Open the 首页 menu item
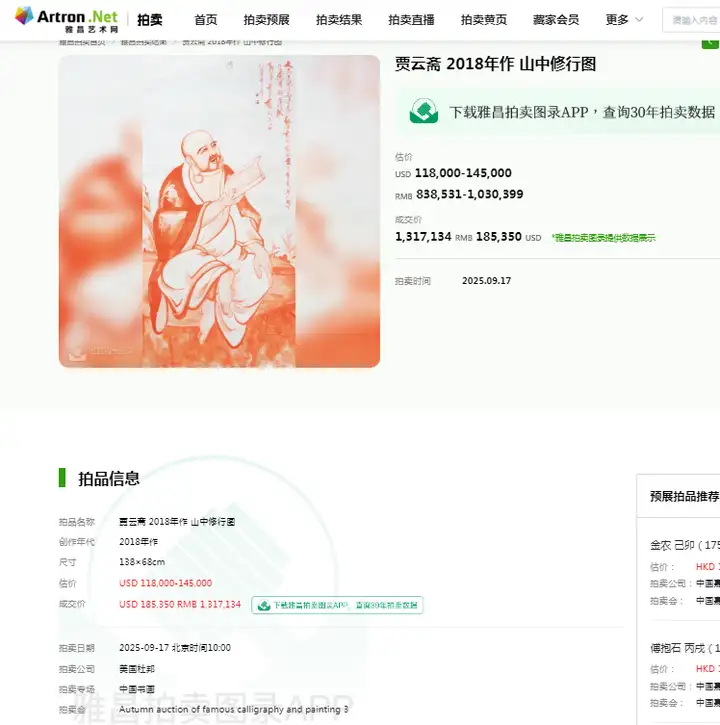The image size is (720, 725). point(206,20)
